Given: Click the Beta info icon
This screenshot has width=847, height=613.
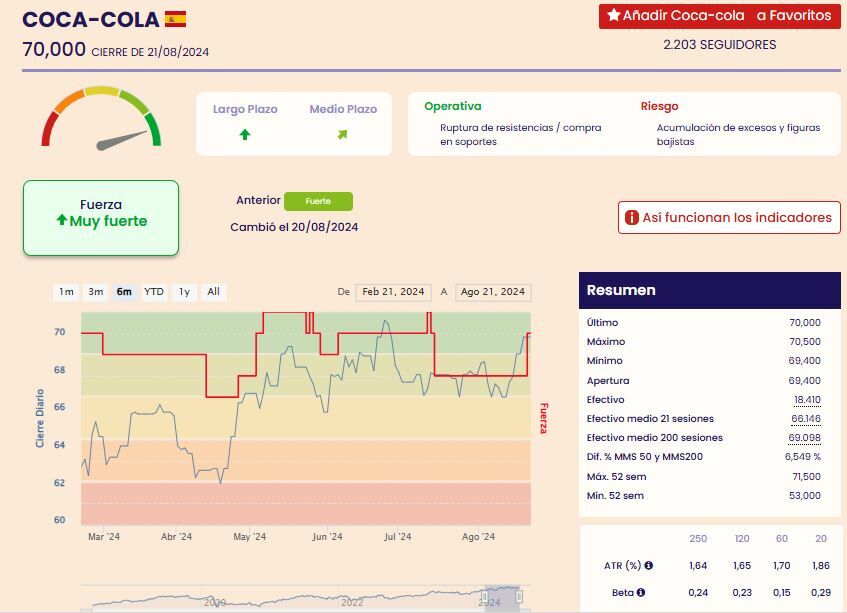Looking at the screenshot, I should coord(641,592).
